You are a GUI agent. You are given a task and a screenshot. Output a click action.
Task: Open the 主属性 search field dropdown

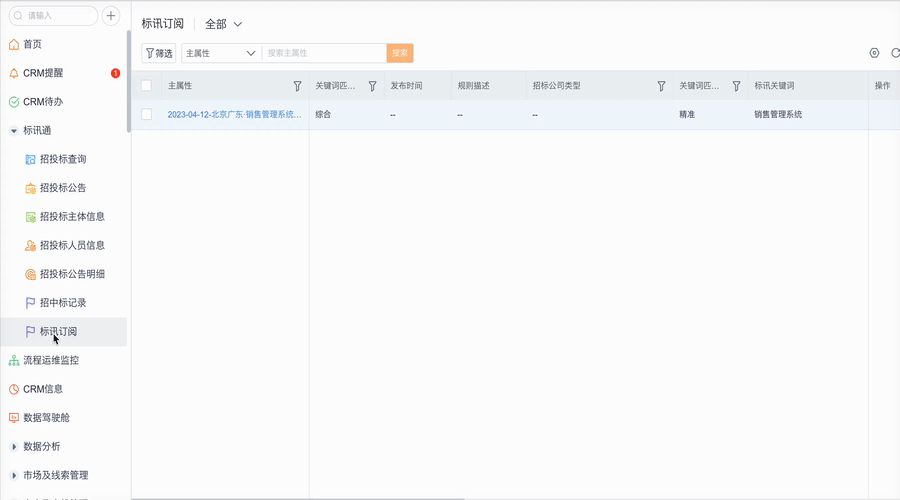222,53
